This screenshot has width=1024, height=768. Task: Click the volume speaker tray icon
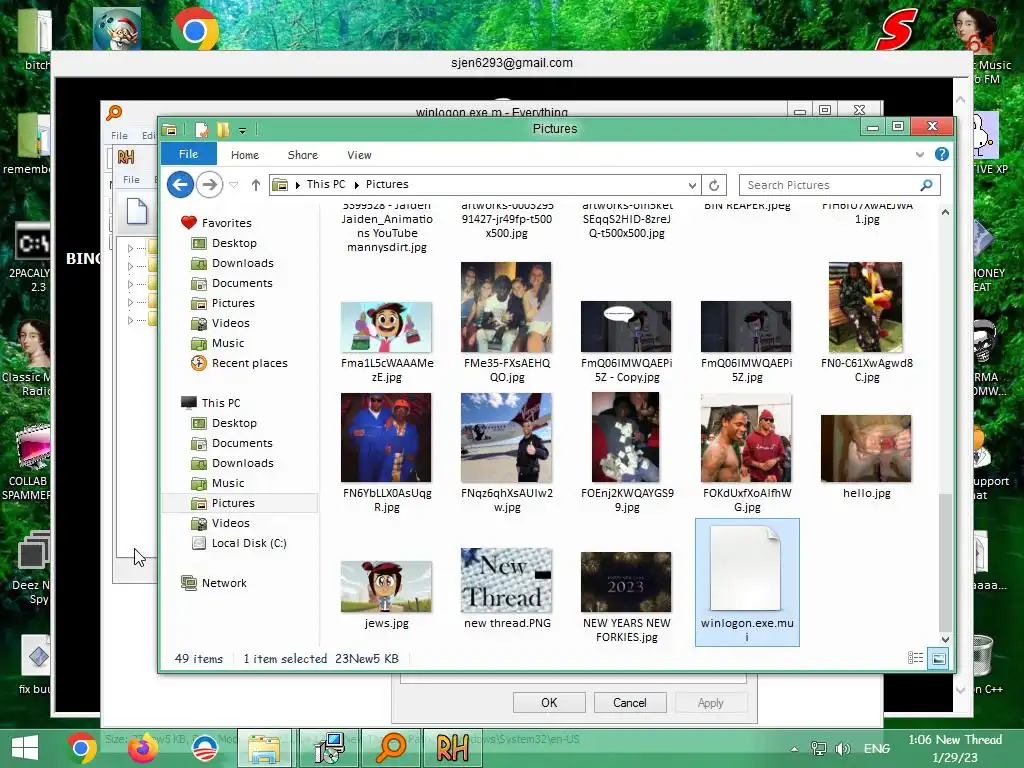(843, 749)
